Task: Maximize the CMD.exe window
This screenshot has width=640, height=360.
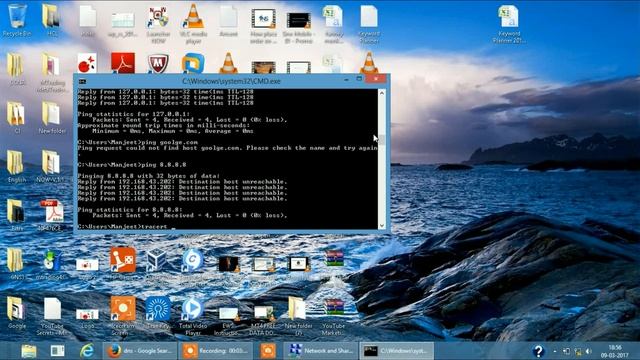Action: click(359, 79)
